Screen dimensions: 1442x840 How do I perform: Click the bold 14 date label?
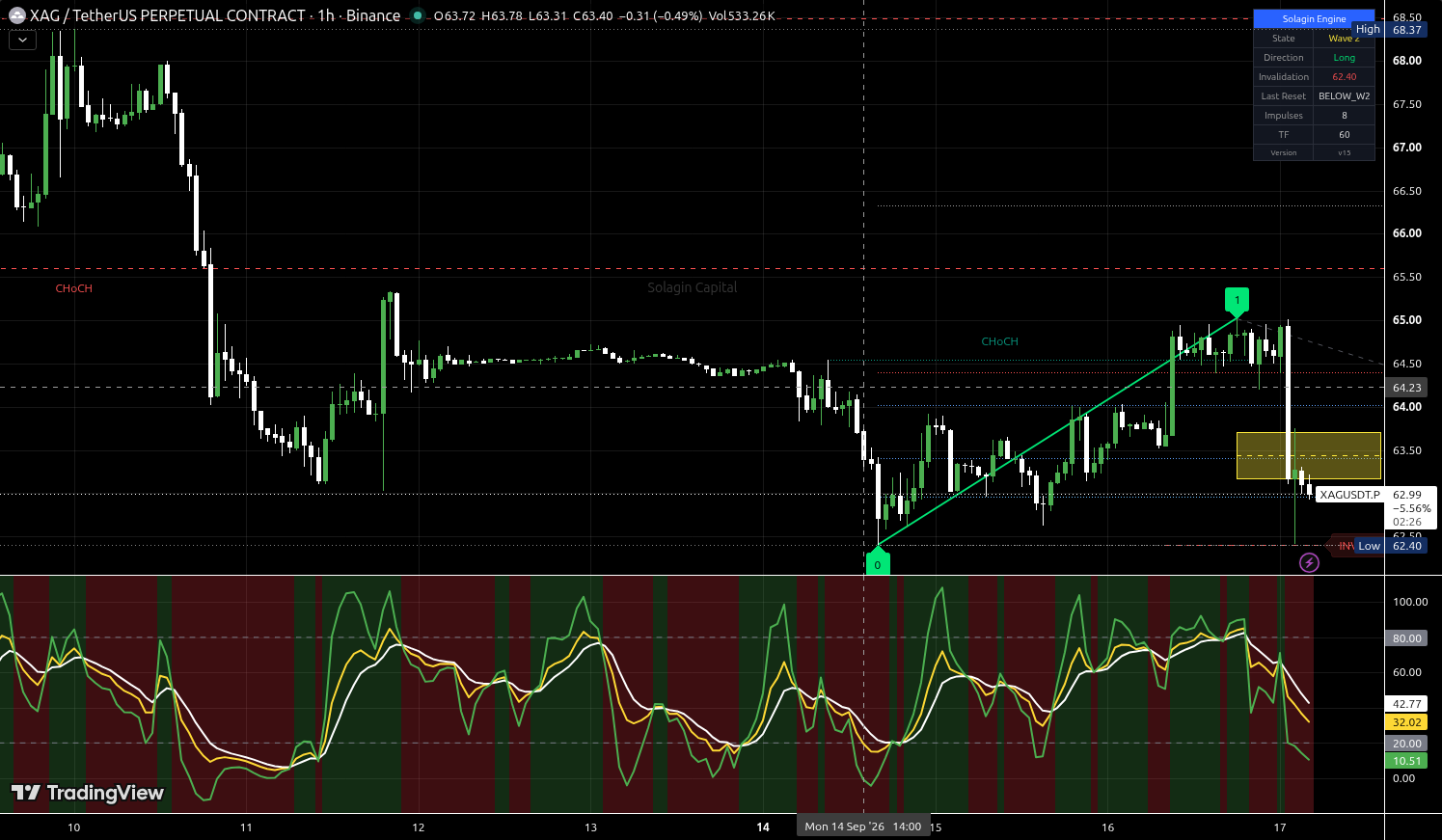click(763, 827)
